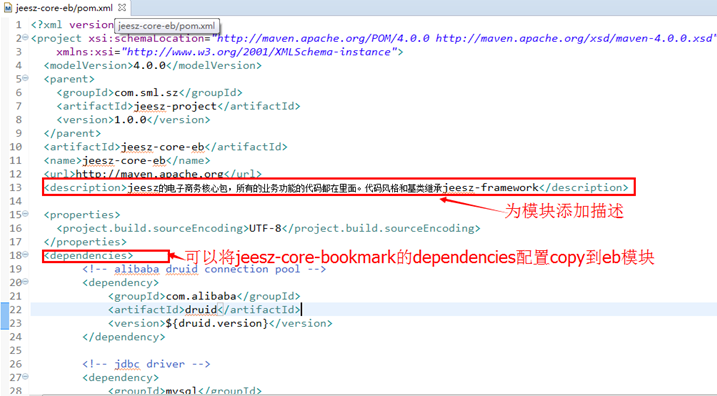Close the jeesz-core-eb/pom.xml editor tab
This screenshot has width=717, height=396.
point(122,8)
